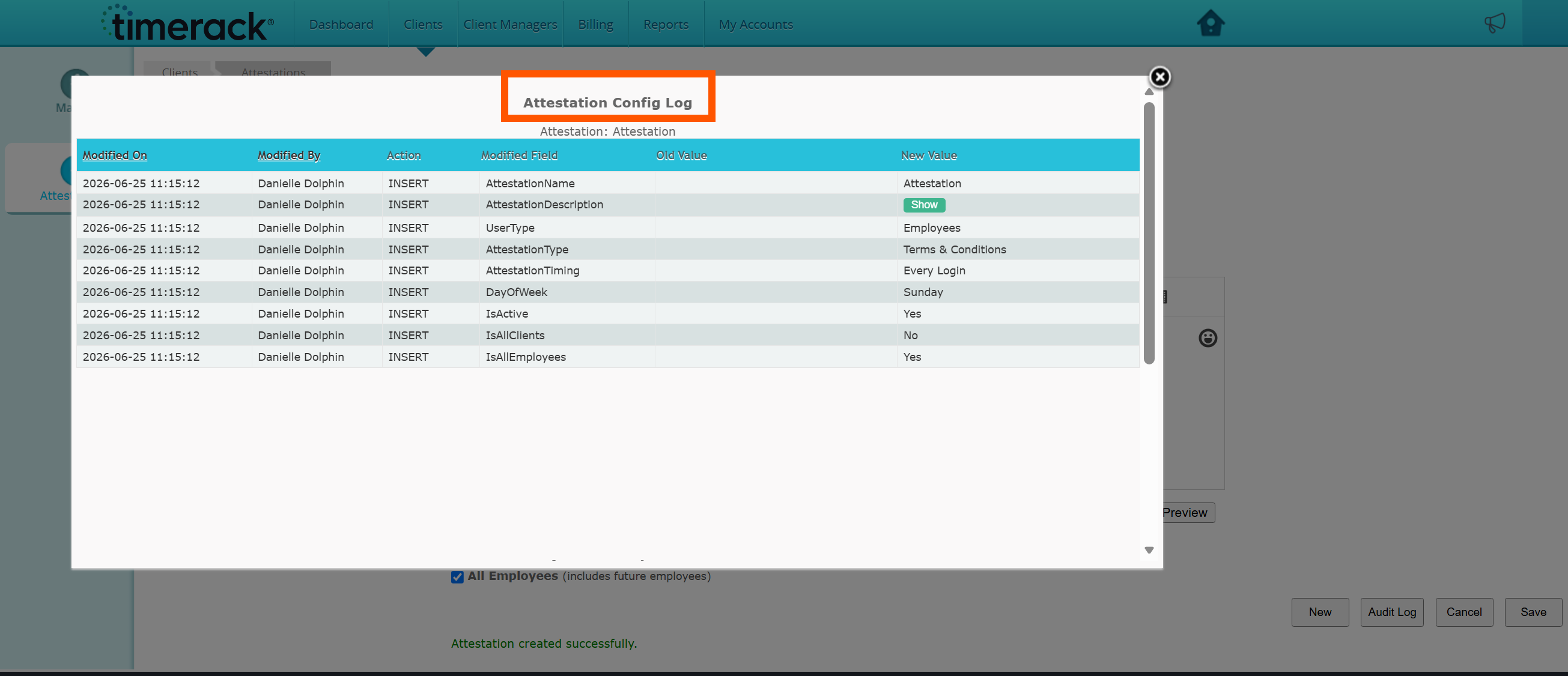Click INSERT action in DayOfWeek row

[409, 292]
